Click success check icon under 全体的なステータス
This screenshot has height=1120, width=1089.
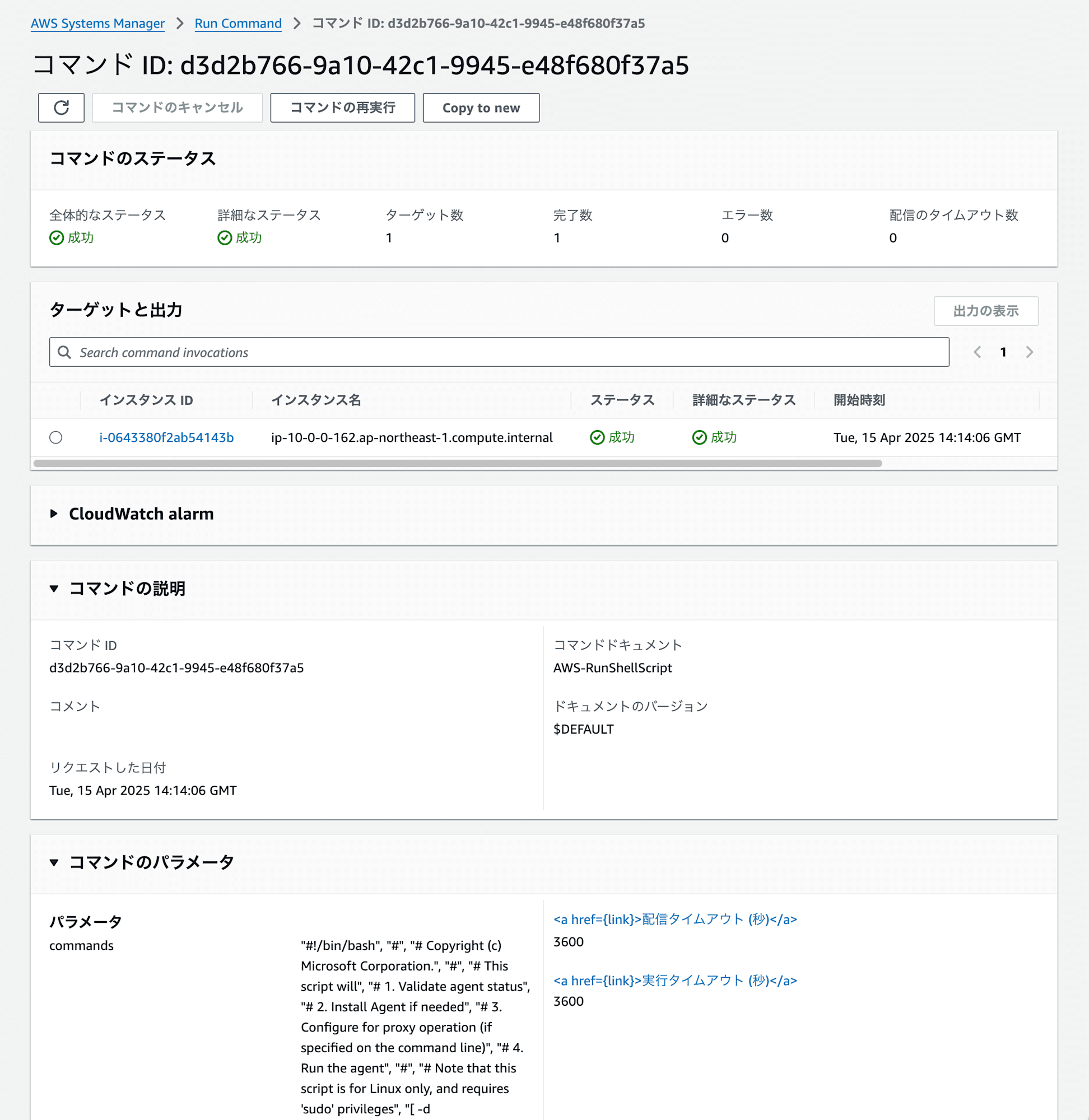point(57,238)
